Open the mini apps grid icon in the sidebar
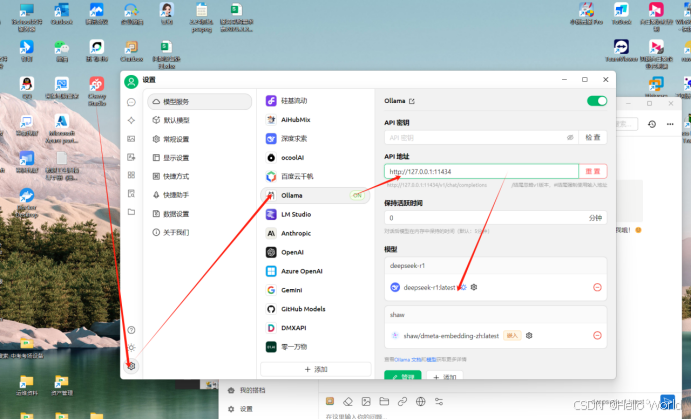This screenshot has height=419, width=691. [131, 175]
